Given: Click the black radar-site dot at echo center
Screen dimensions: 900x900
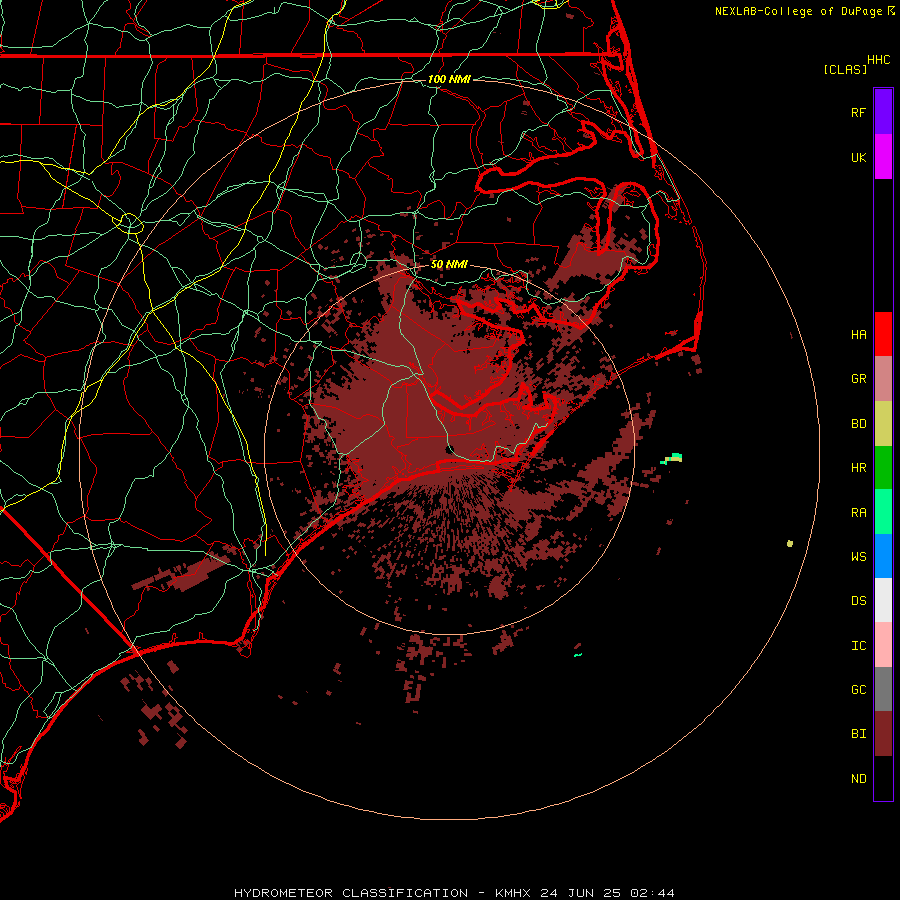Looking at the screenshot, I should pyautogui.click(x=451, y=448).
